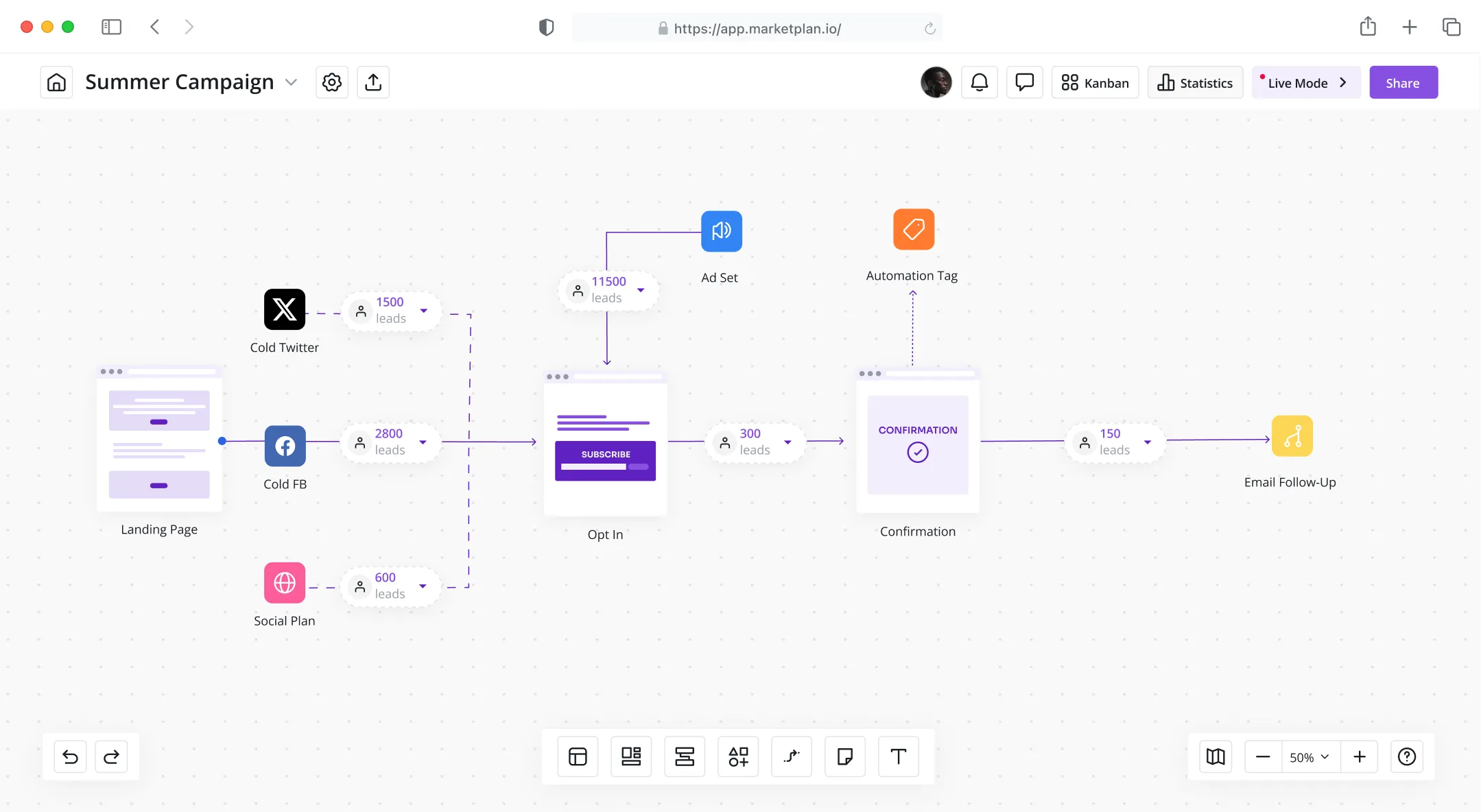Viewport: 1481px width, 812px height.
Task: Open the shapes and elements tool
Action: tap(738, 756)
